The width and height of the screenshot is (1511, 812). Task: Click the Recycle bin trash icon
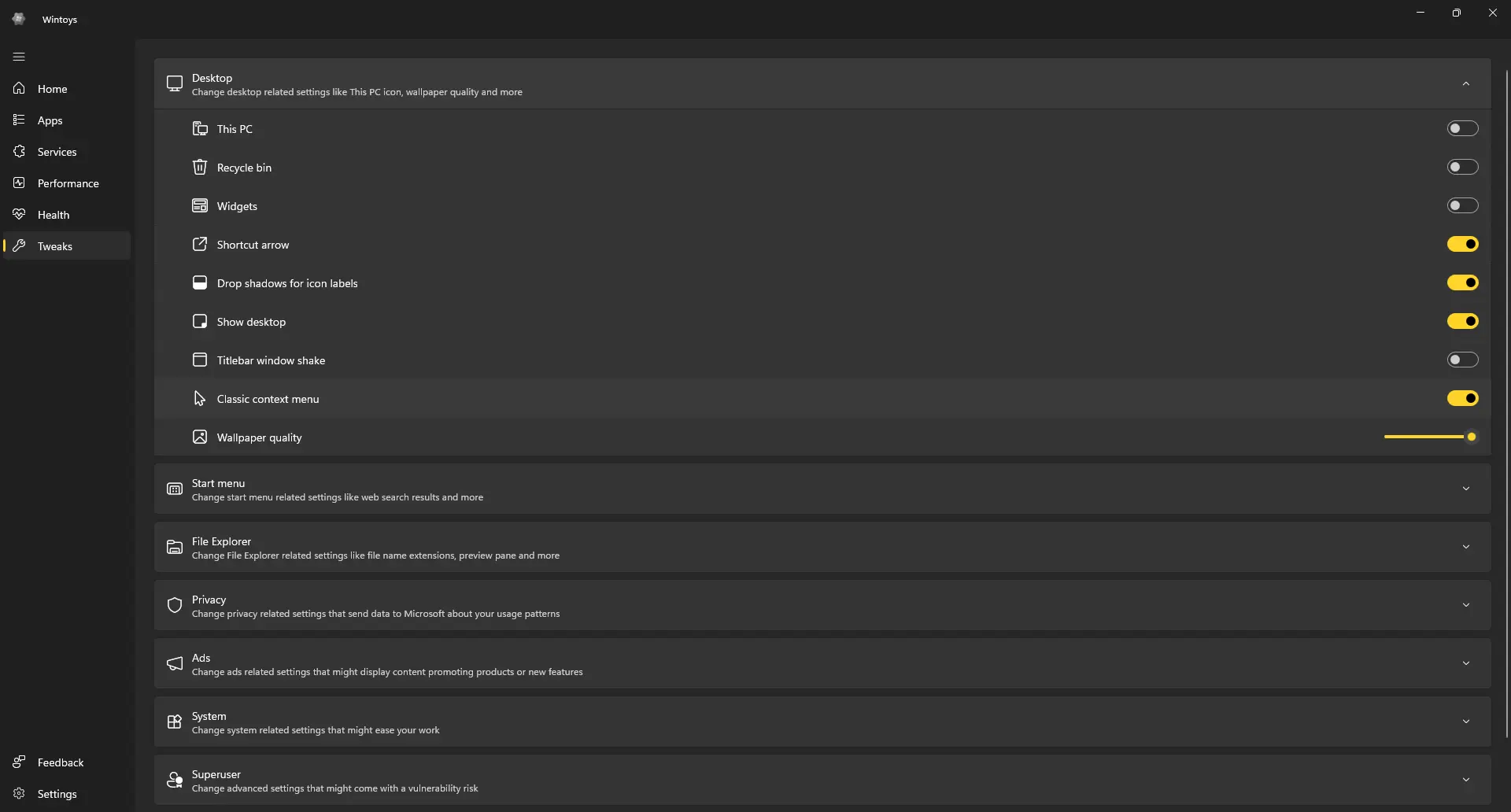pyautogui.click(x=200, y=167)
